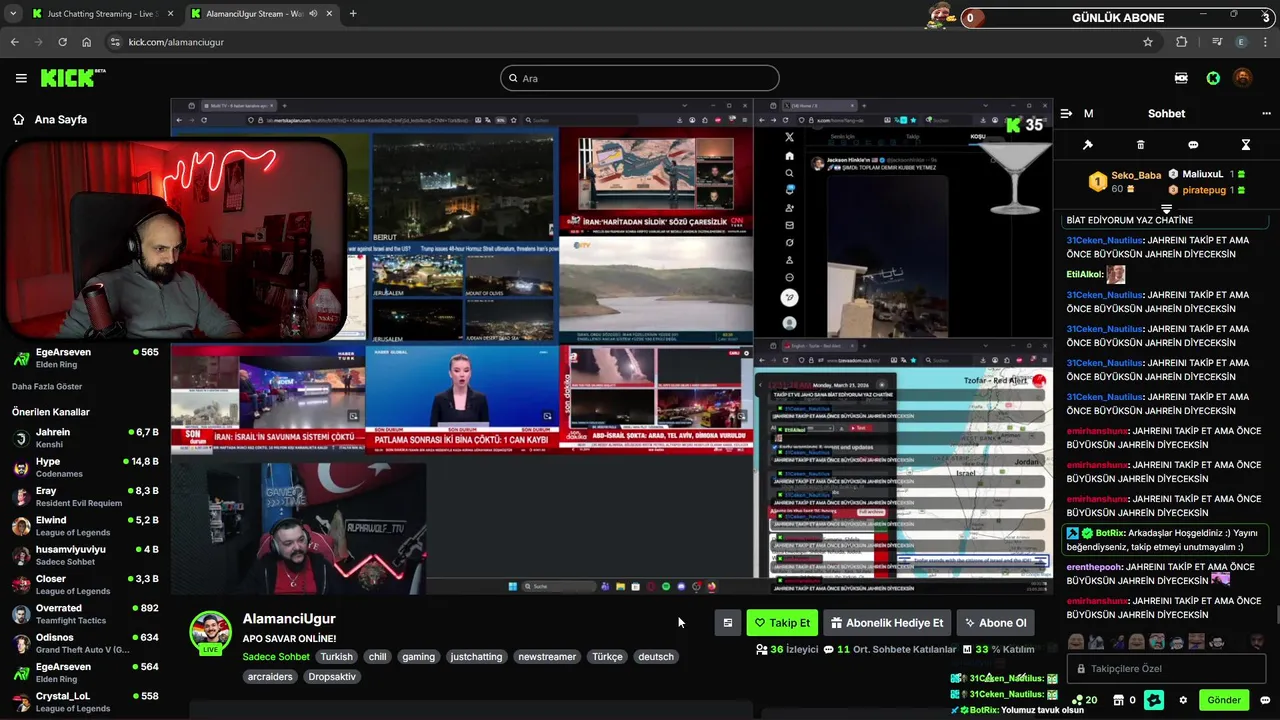Open Elwind recommended channel

(85, 526)
